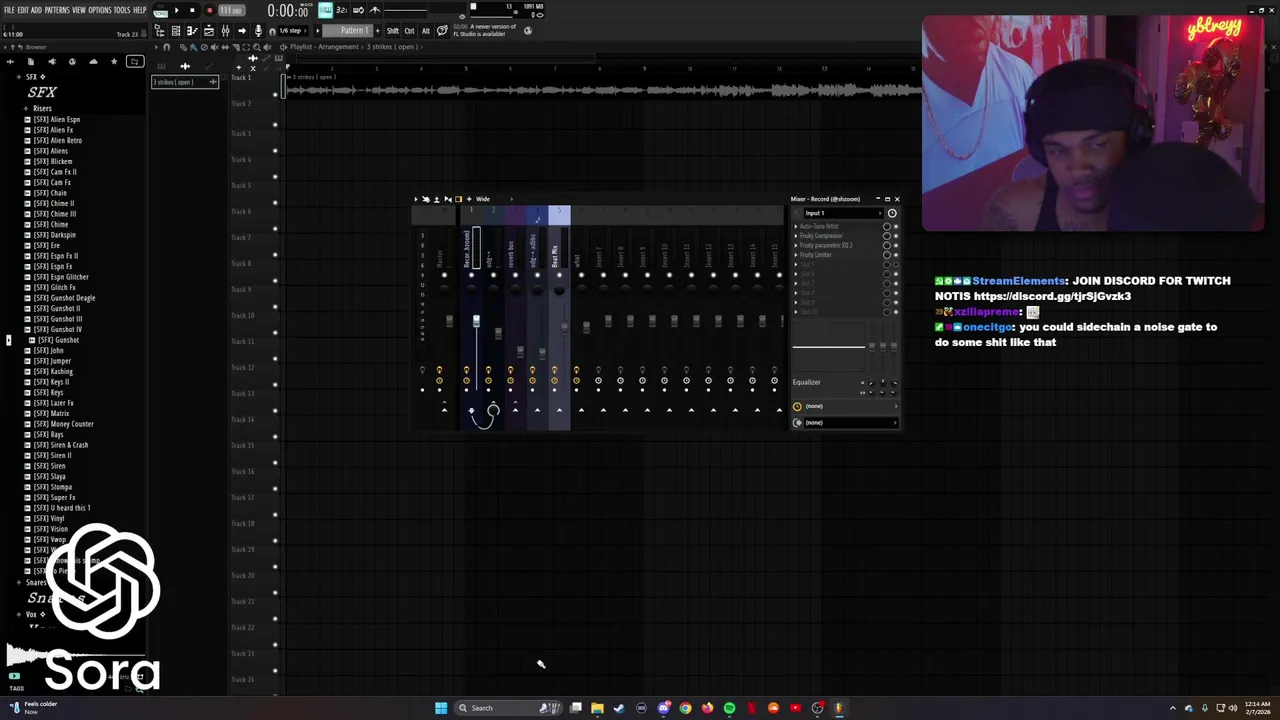The height and width of the screenshot is (720, 1280).
Task: Click the Windows Start button
Action: [x=441, y=708]
